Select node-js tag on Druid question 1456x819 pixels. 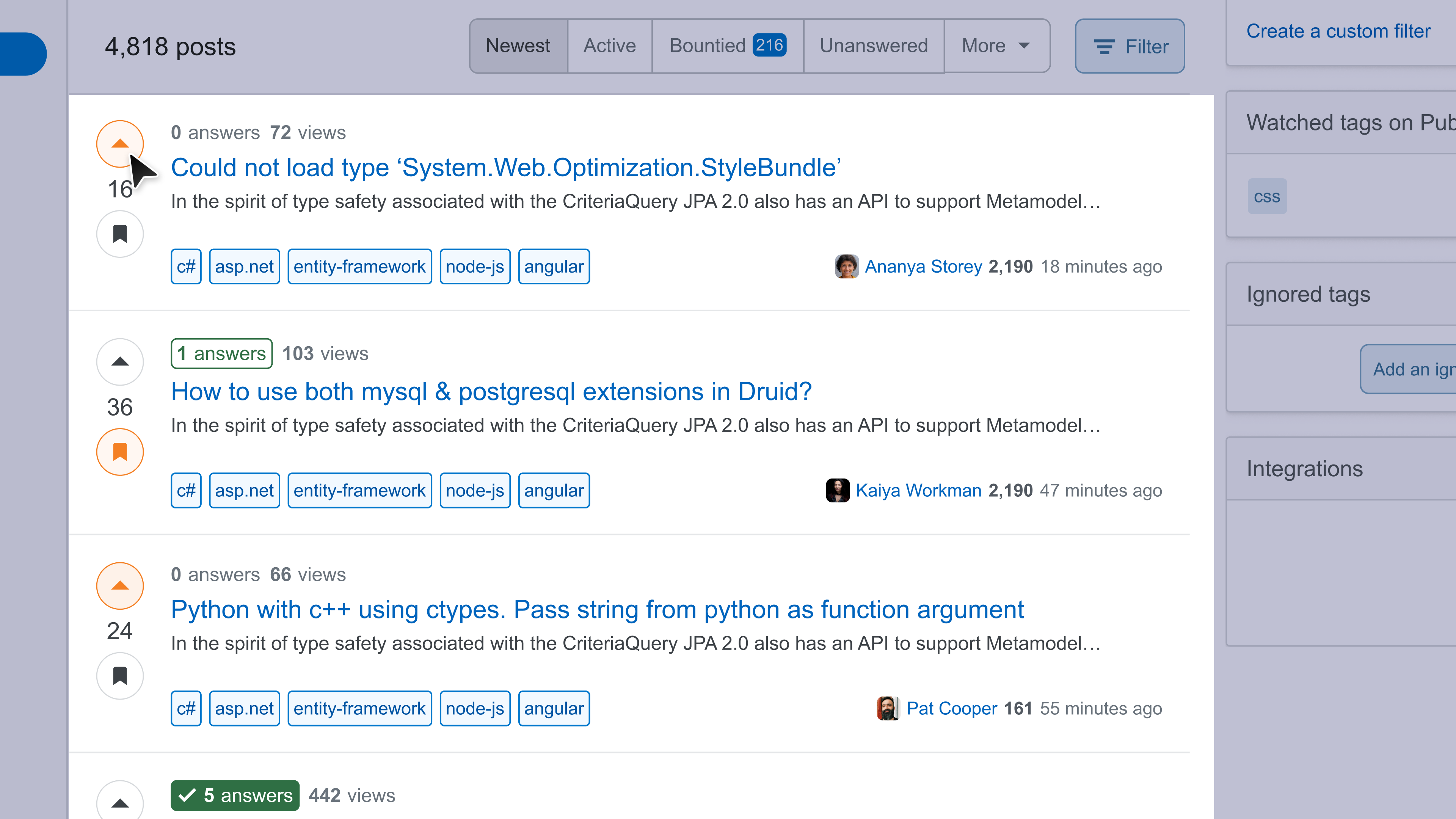tap(475, 490)
